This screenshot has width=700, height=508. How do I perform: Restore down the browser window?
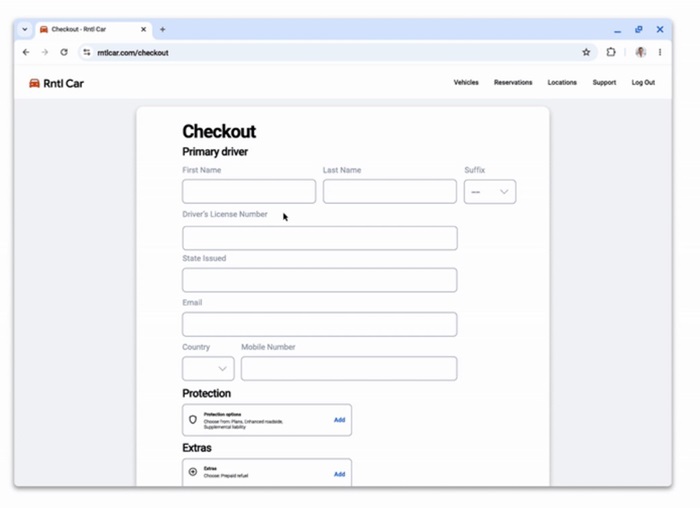639,29
